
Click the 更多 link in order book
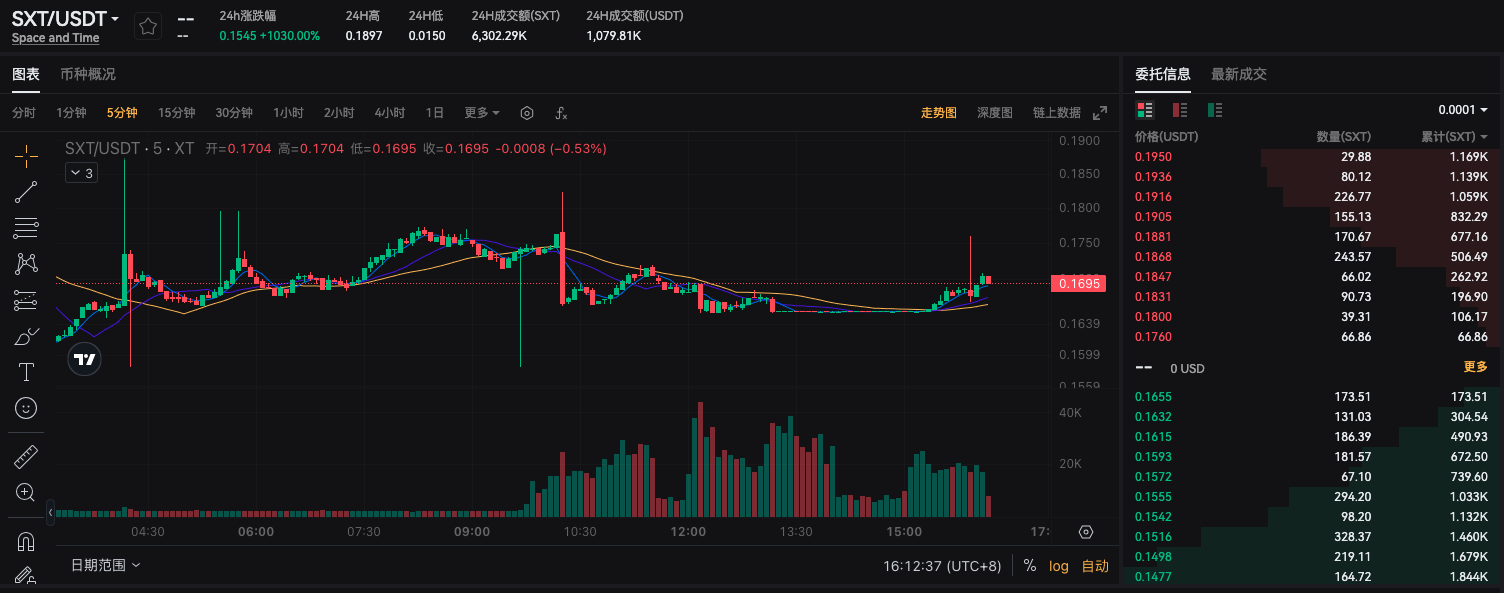click(1475, 367)
